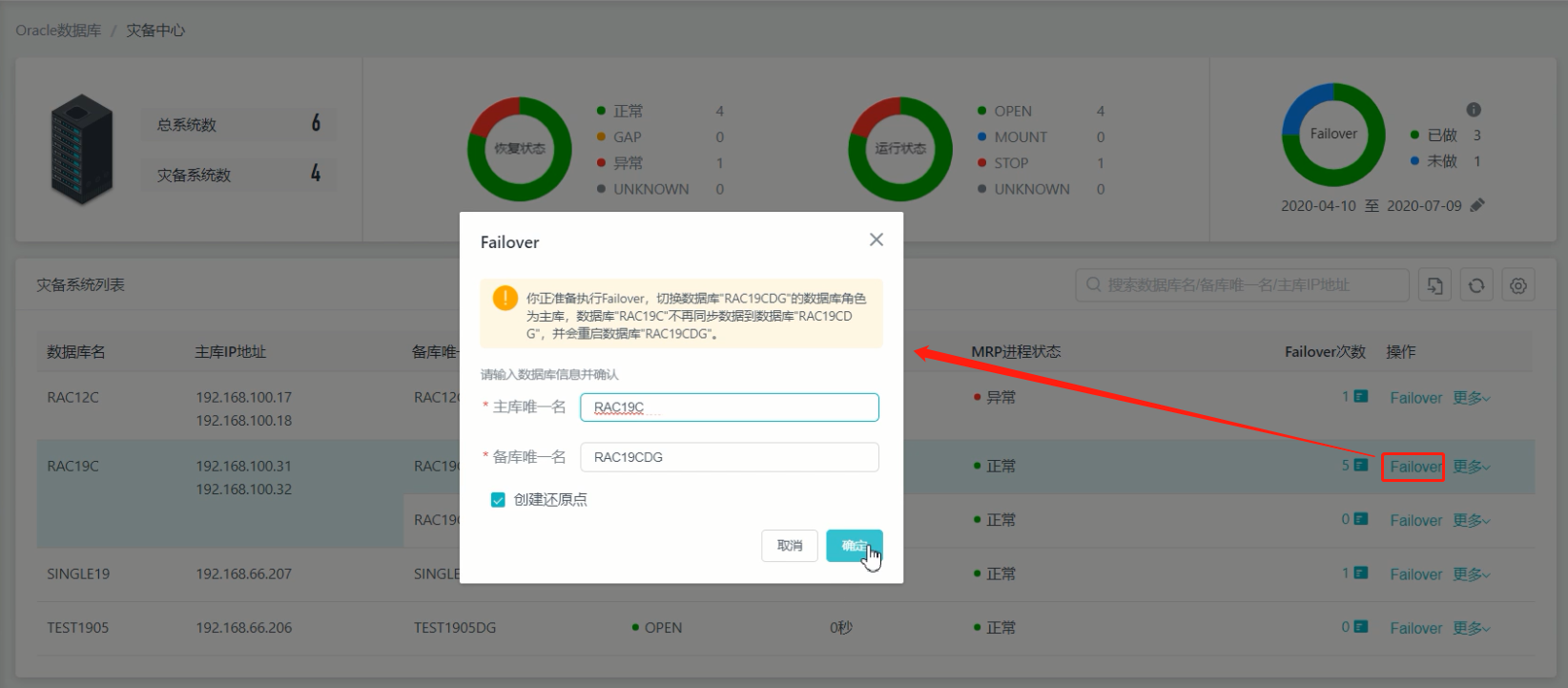Click Failover link in SINGLE19 row
The width and height of the screenshot is (1568, 688).
[x=1415, y=574]
